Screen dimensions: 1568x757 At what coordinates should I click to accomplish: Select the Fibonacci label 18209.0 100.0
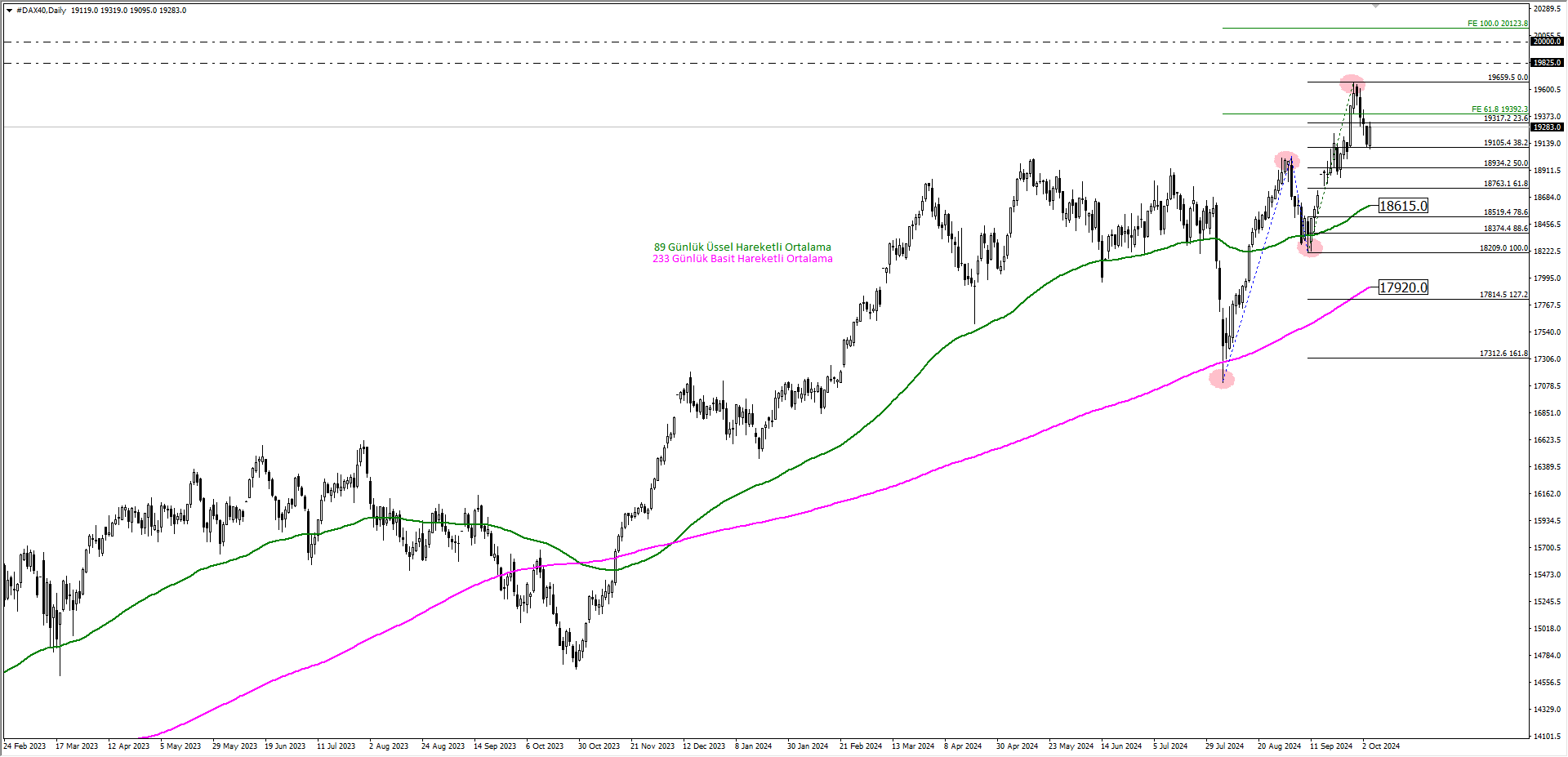[1503, 248]
